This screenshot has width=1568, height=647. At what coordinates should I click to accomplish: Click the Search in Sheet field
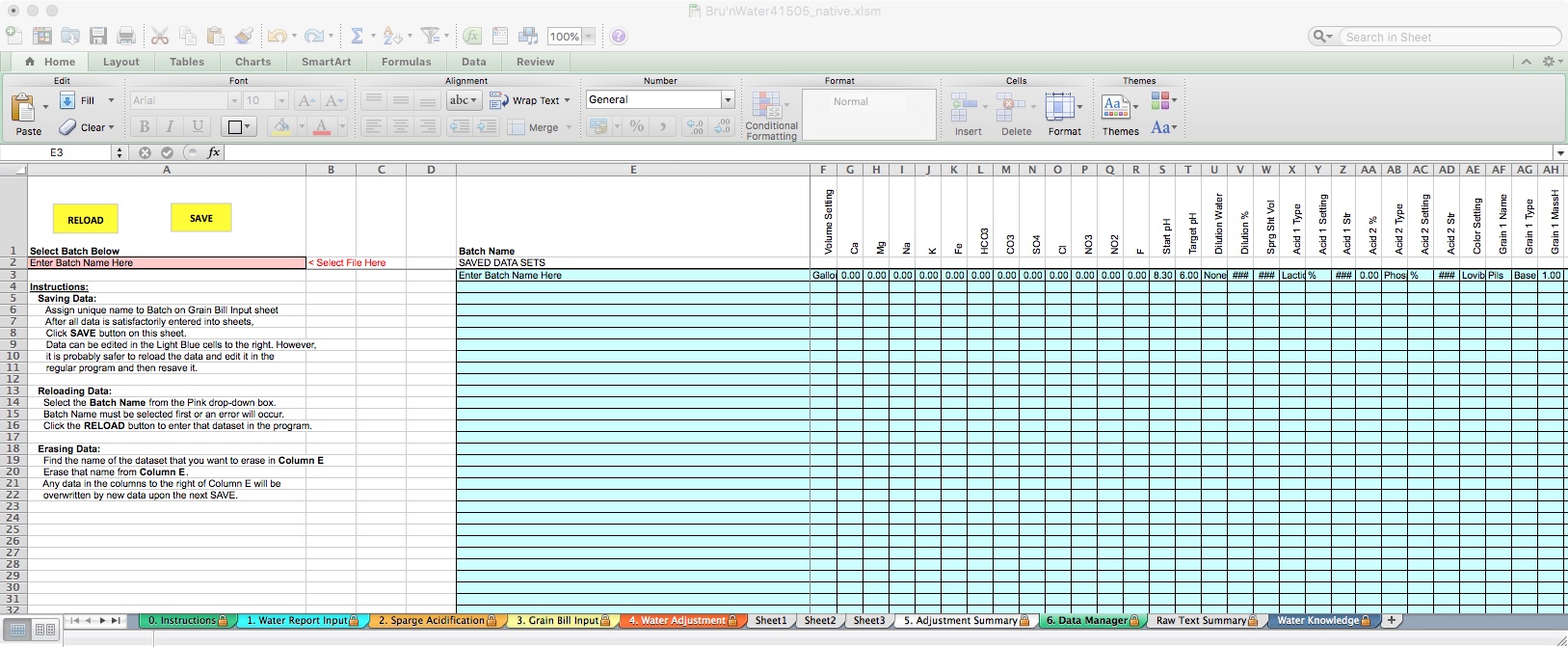1446,37
